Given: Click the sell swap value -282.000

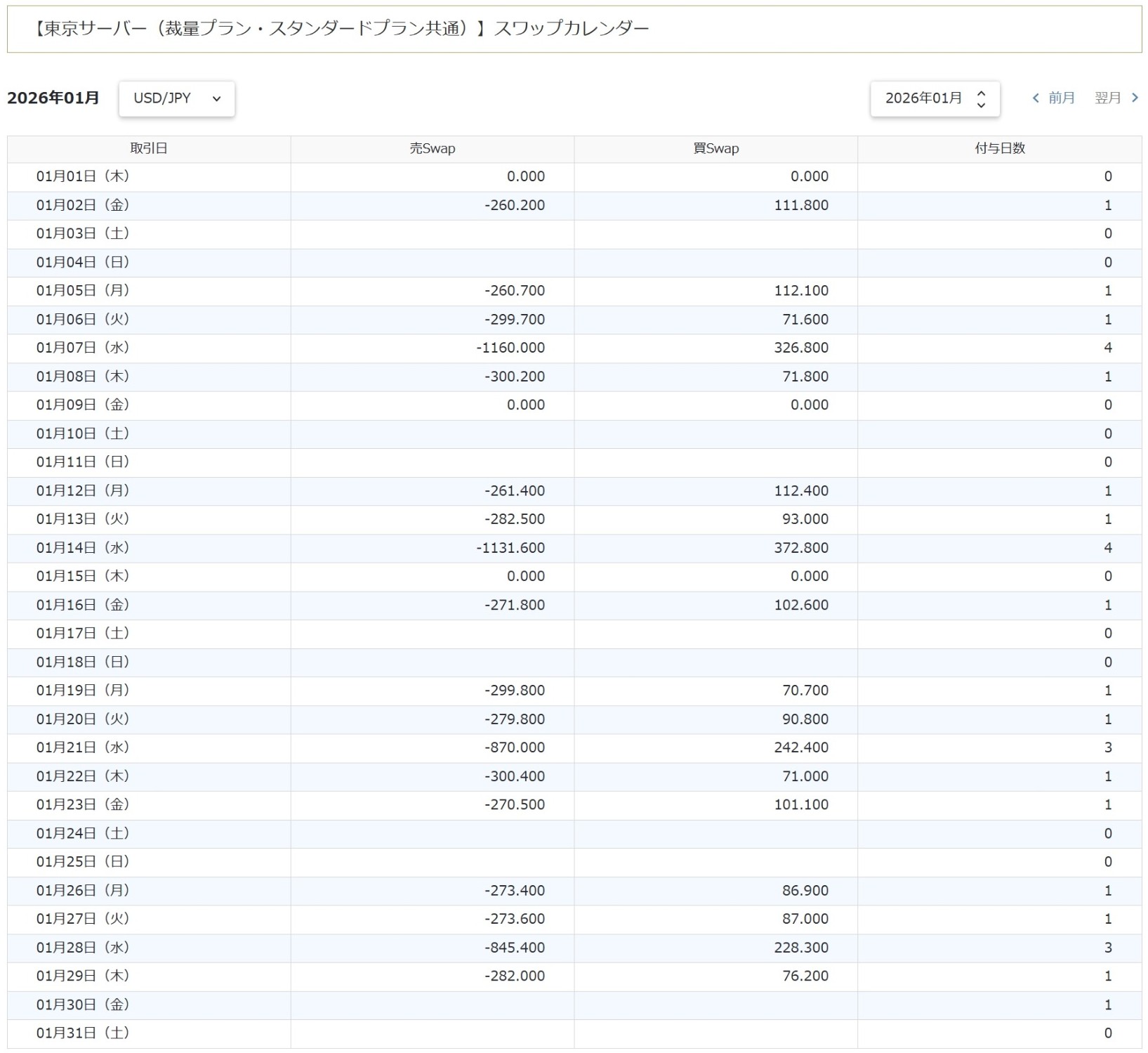Looking at the screenshot, I should [515, 976].
